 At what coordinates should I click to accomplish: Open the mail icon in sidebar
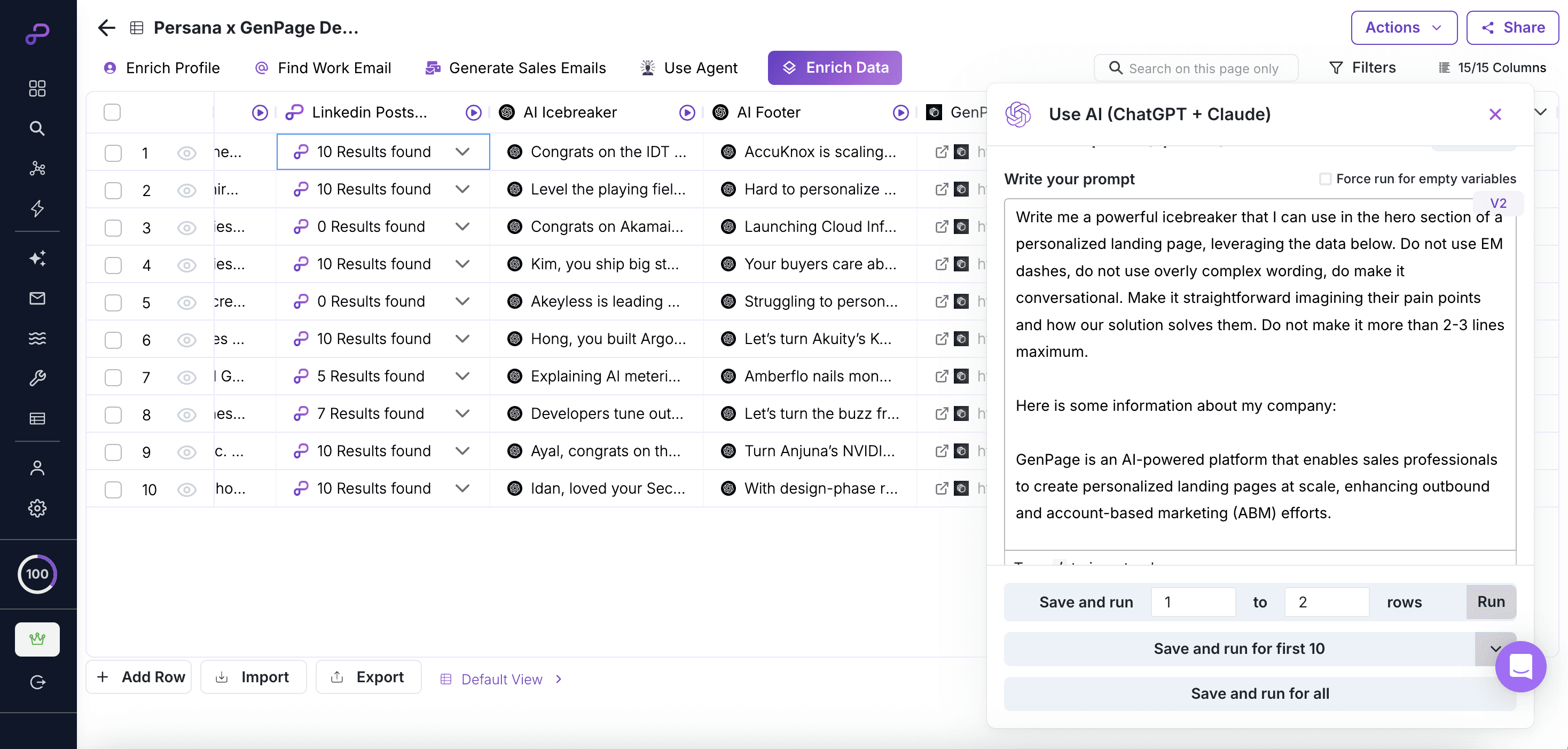37,299
